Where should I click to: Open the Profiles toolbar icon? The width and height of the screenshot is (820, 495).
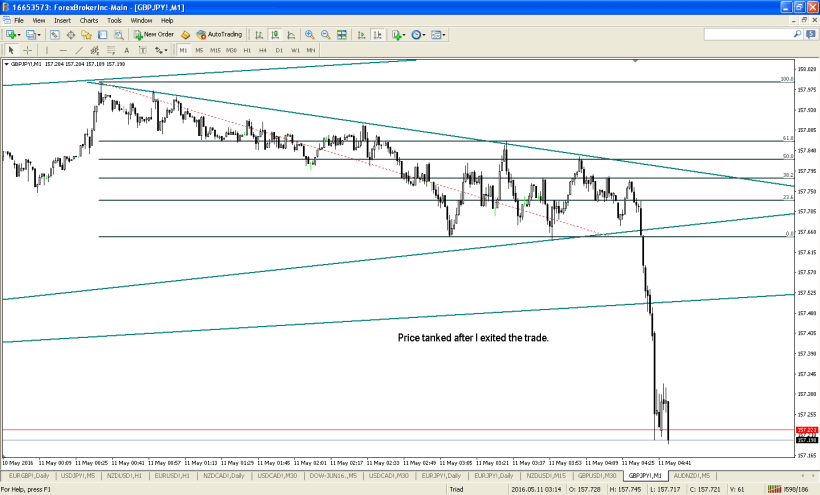pyautogui.click(x=30, y=34)
